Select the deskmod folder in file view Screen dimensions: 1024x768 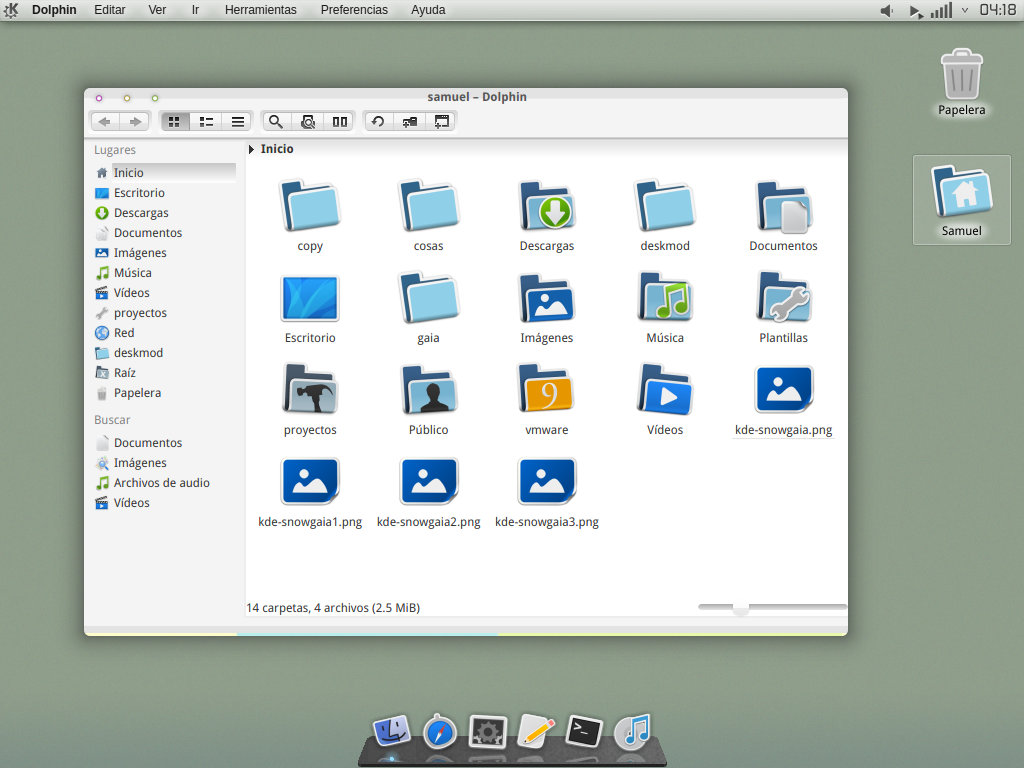pyautogui.click(x=665, y=206)
